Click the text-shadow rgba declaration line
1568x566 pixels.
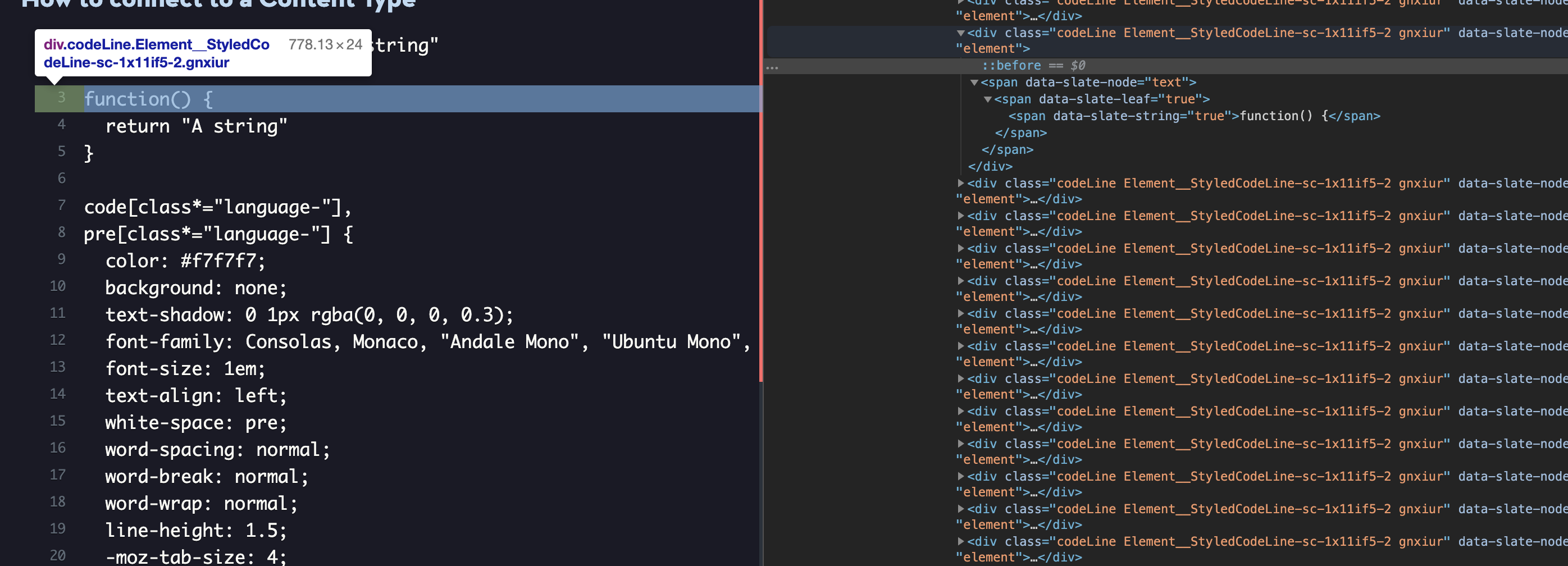click(x=309, y=314)
